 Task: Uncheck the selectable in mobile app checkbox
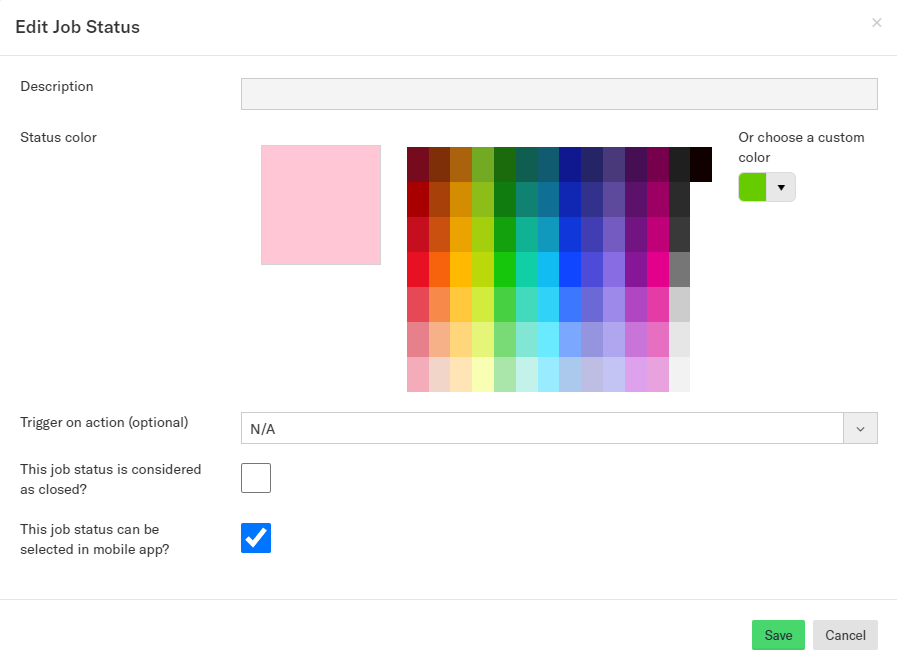click(256, 538)
